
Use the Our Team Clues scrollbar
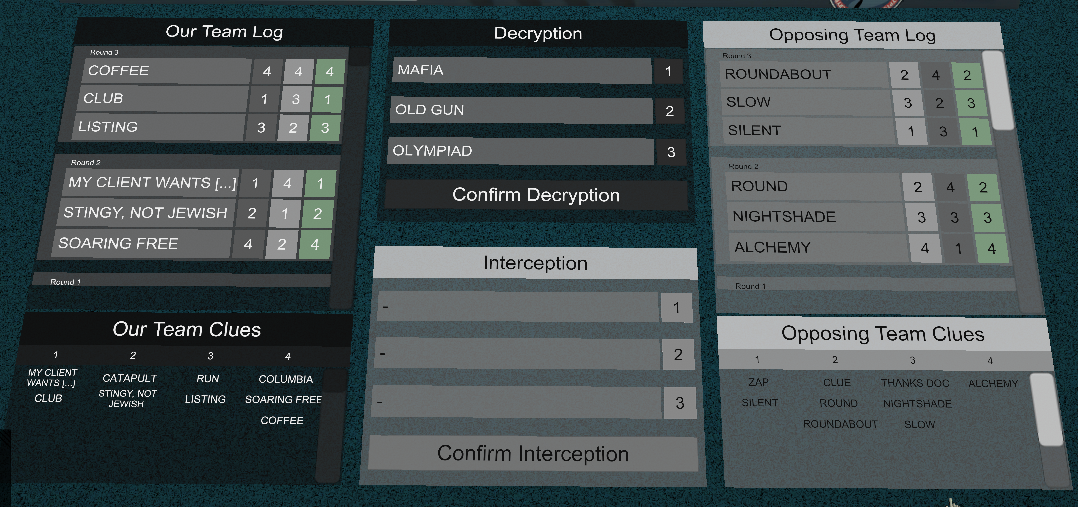click(330, 424)
